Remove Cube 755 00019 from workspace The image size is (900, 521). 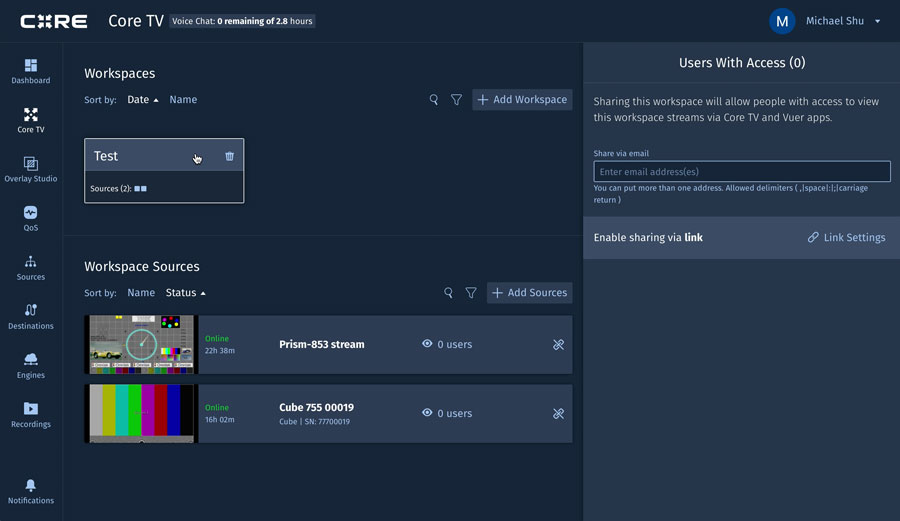pyautogui.click(x=558, y=414)
